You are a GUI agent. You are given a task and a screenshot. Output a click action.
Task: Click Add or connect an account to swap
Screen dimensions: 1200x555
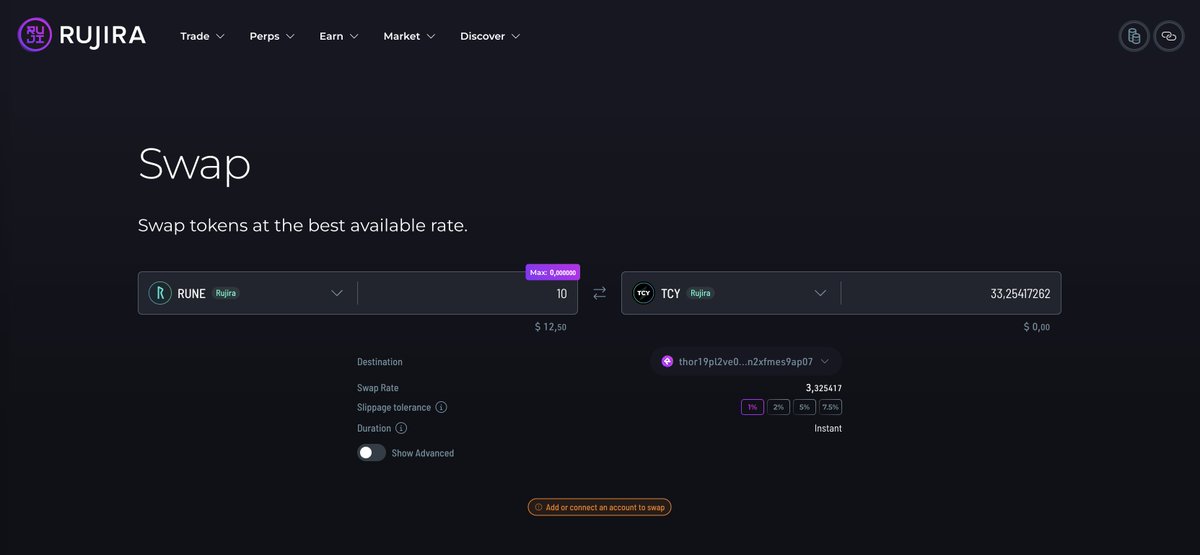point(600,507)
